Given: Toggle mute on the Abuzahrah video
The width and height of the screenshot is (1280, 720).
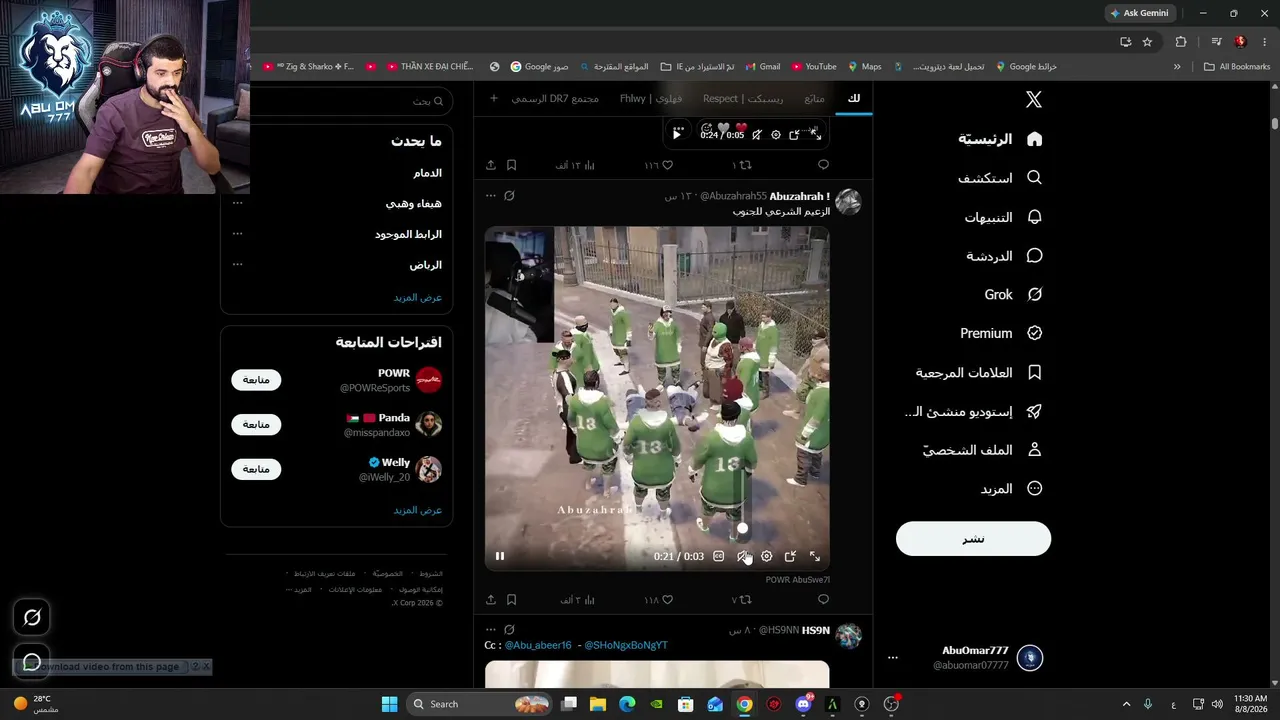Looking at the screenshot, I should coord(743,557).
